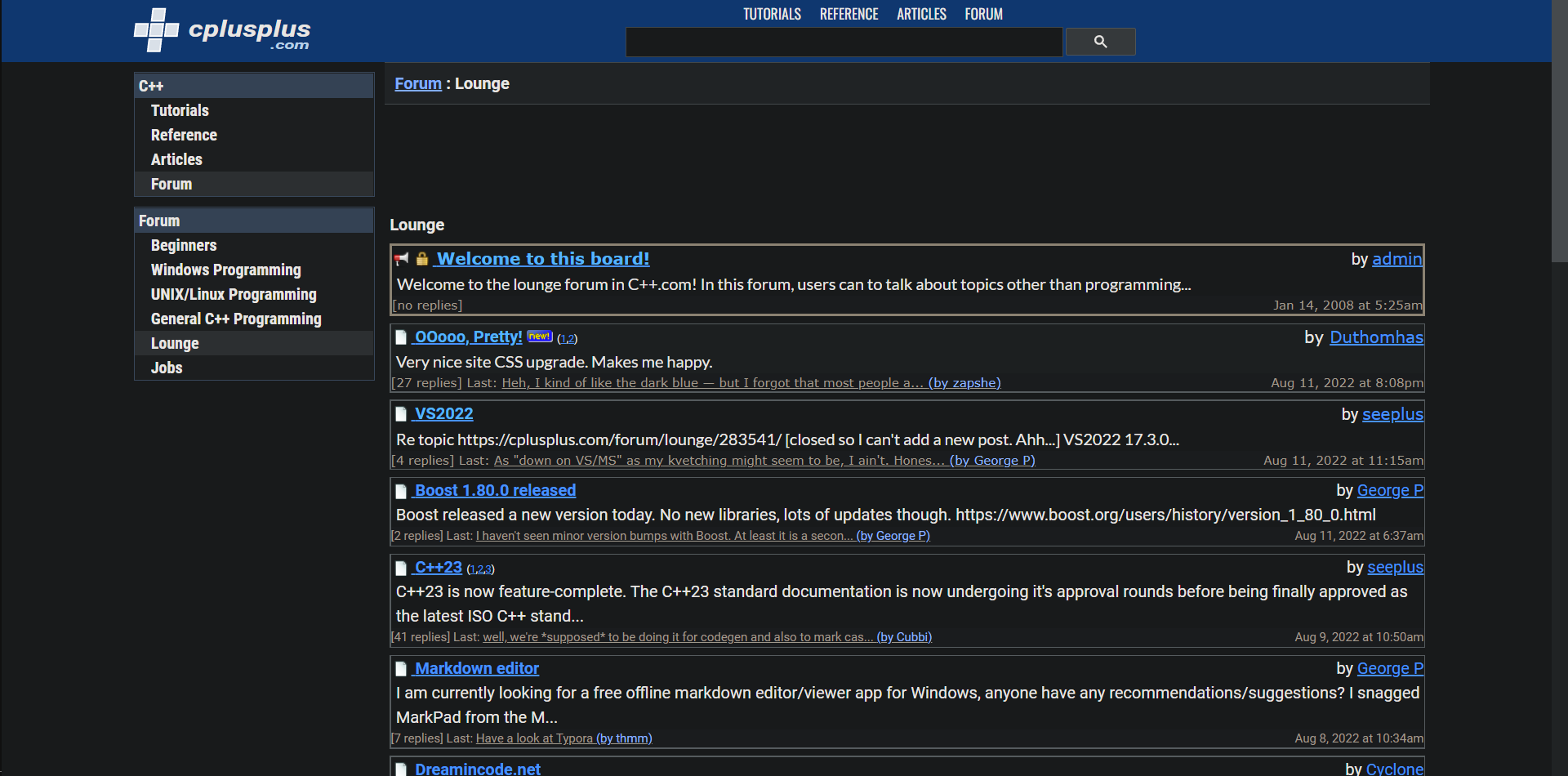Select Tutorials in the C++ sidebar
This screenshot has height=776, width=1568.
click(x=254, y=110)
